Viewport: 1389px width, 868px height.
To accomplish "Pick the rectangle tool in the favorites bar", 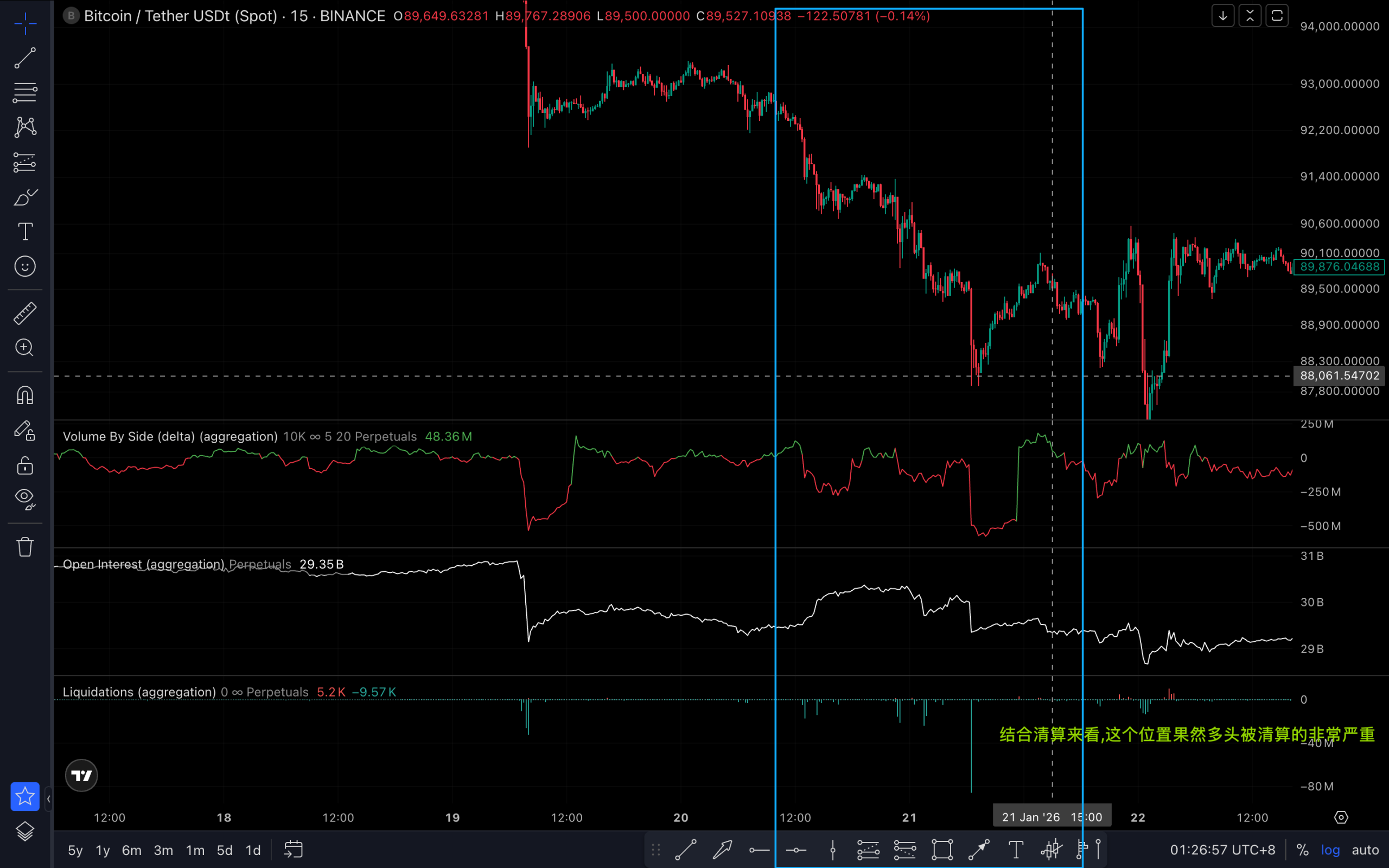I will (942, 850).
